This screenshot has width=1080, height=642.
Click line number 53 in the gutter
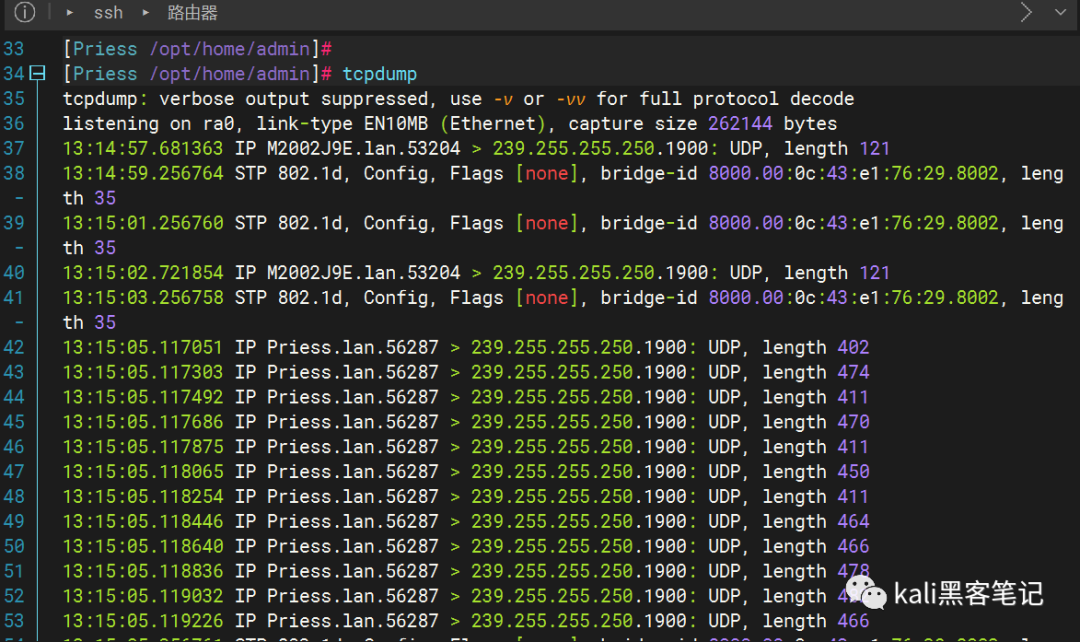click(14, 621)
